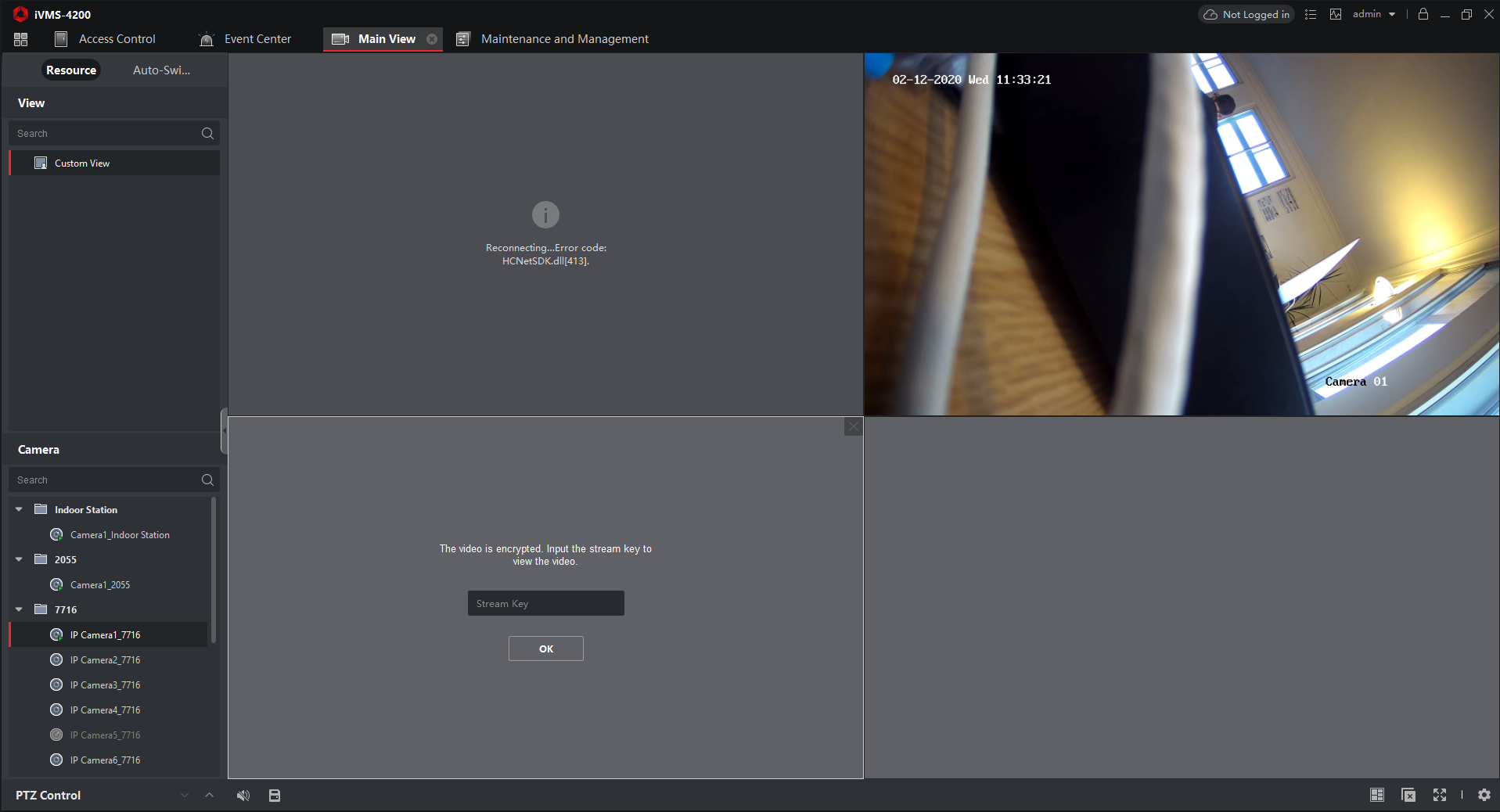The image size is (1500, 812).
Task: Open the task list icon in the title bar
Action: [1311, 15]
